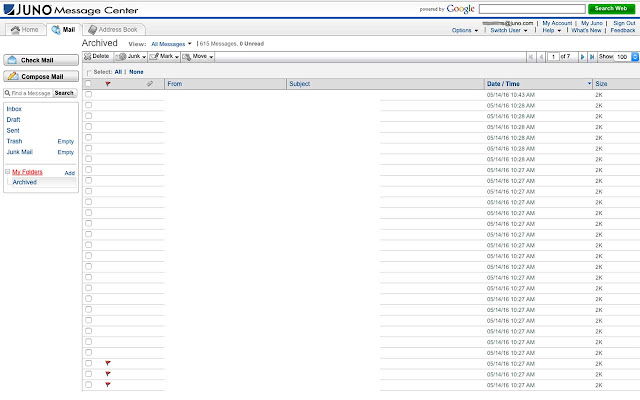Go to next page arrow

[582, 57]
